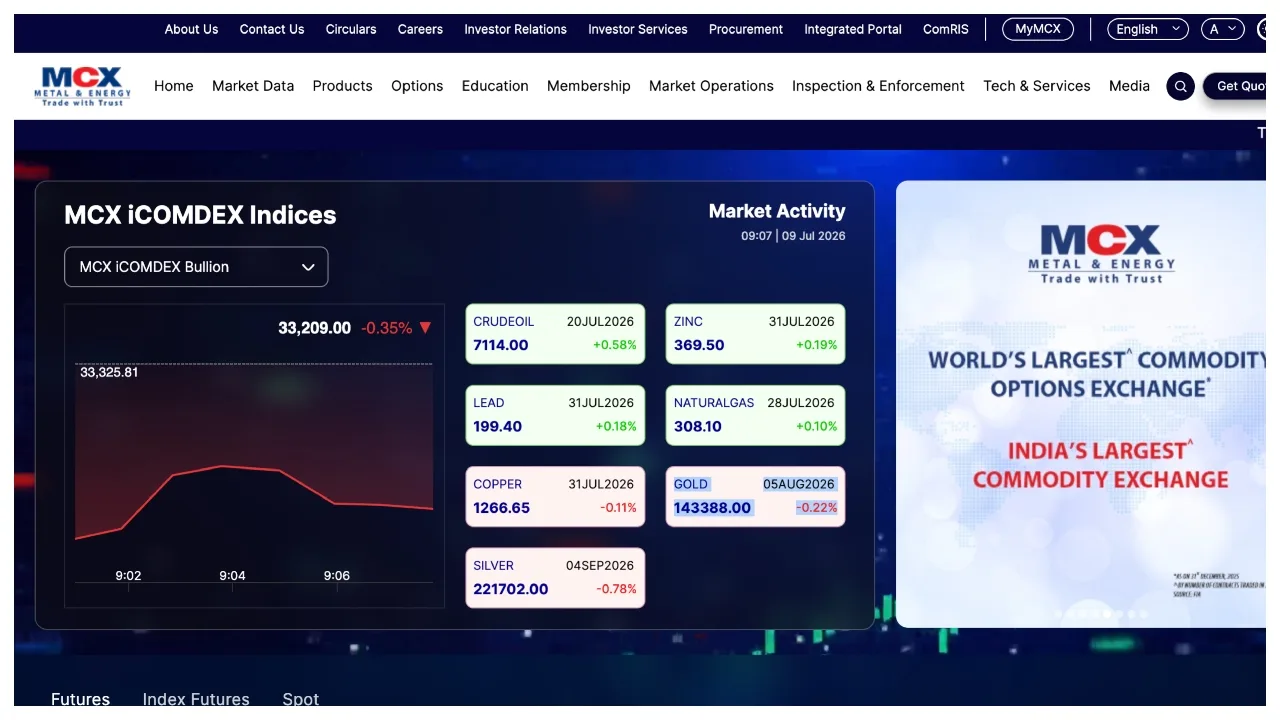Open the Circulars link
The height and width of the screenshot is (720, 1280).
pyautogui.click(x=351, y=29)
